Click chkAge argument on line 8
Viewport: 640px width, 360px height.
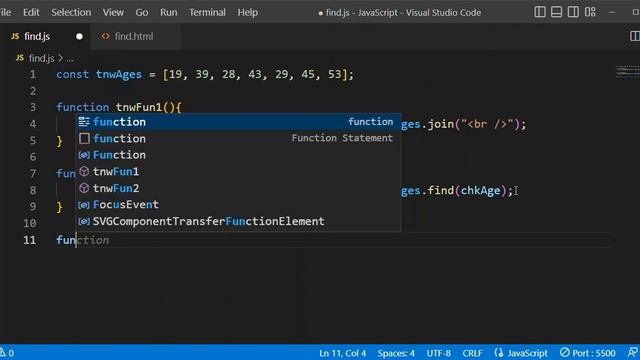tap(480, 191)
